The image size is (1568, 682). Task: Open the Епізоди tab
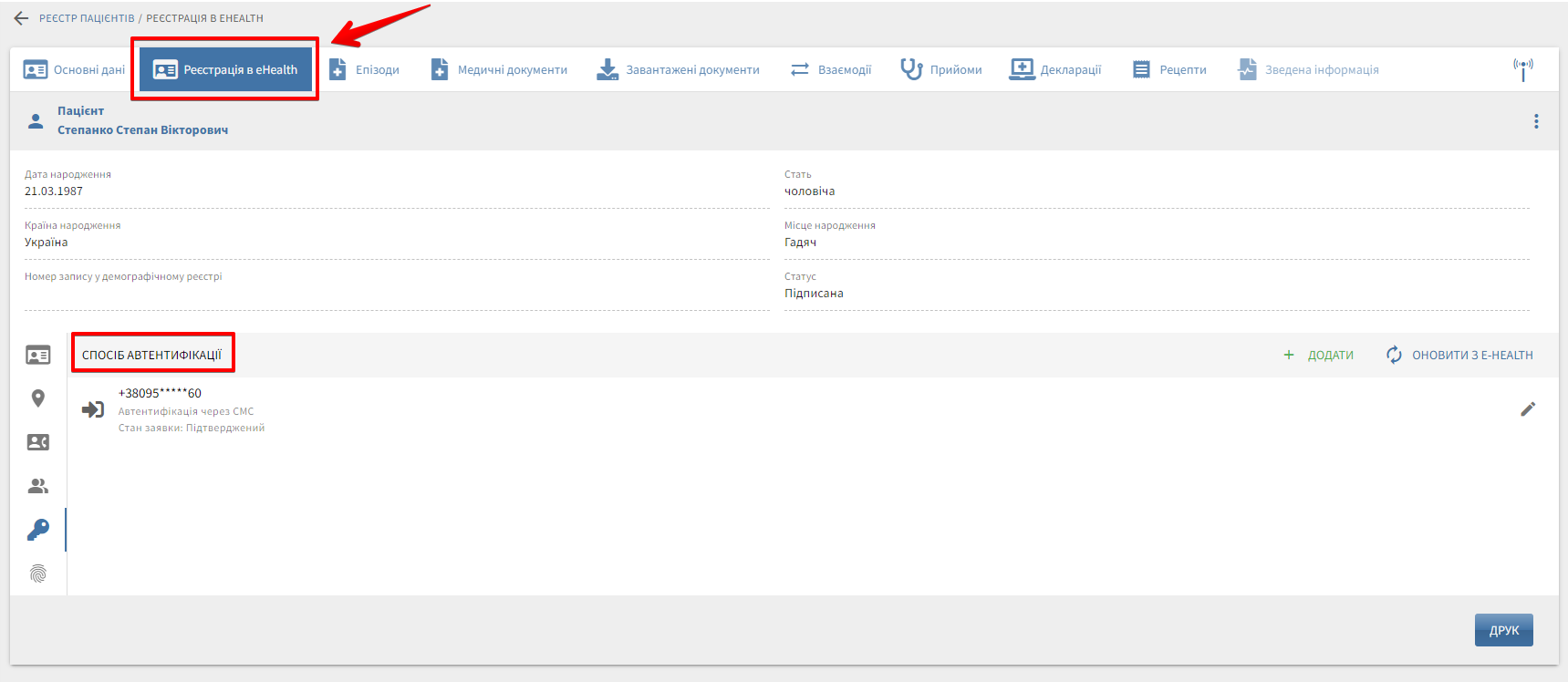click(365, 70)
